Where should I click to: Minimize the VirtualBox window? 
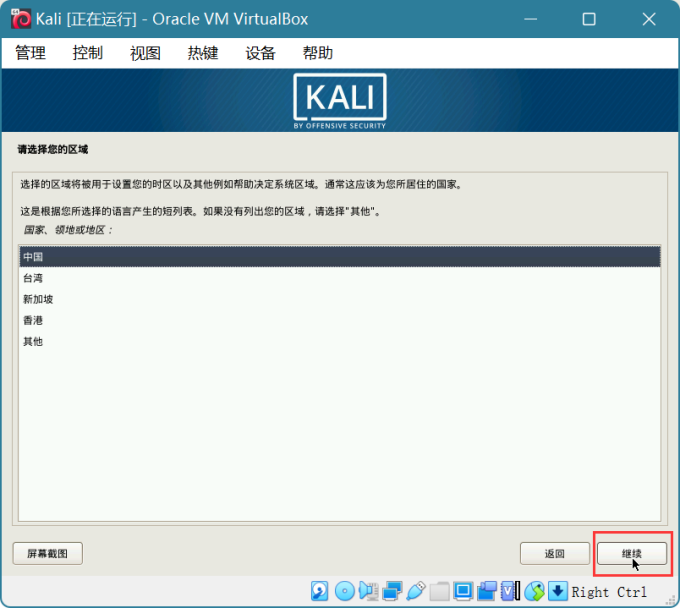coord(531,19)
